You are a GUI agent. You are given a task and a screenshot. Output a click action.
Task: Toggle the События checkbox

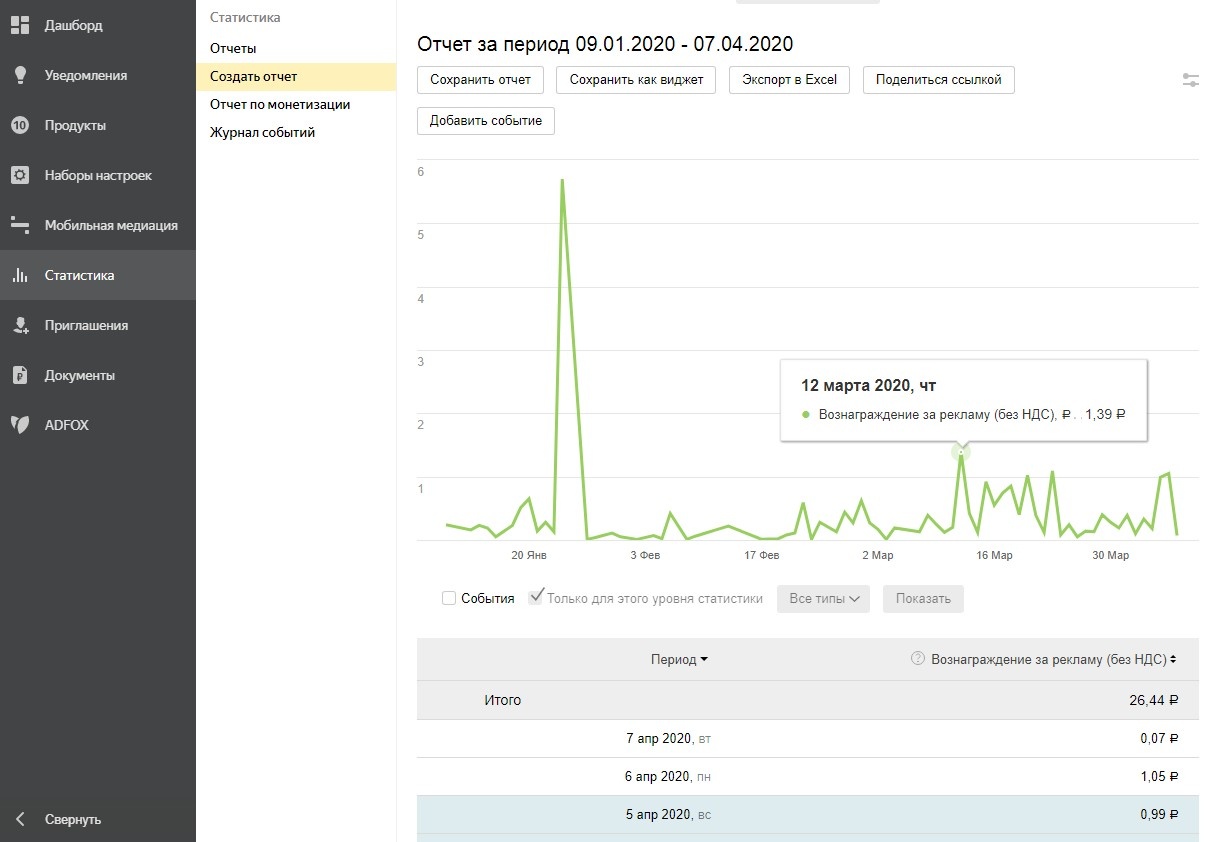click(449, 598)
